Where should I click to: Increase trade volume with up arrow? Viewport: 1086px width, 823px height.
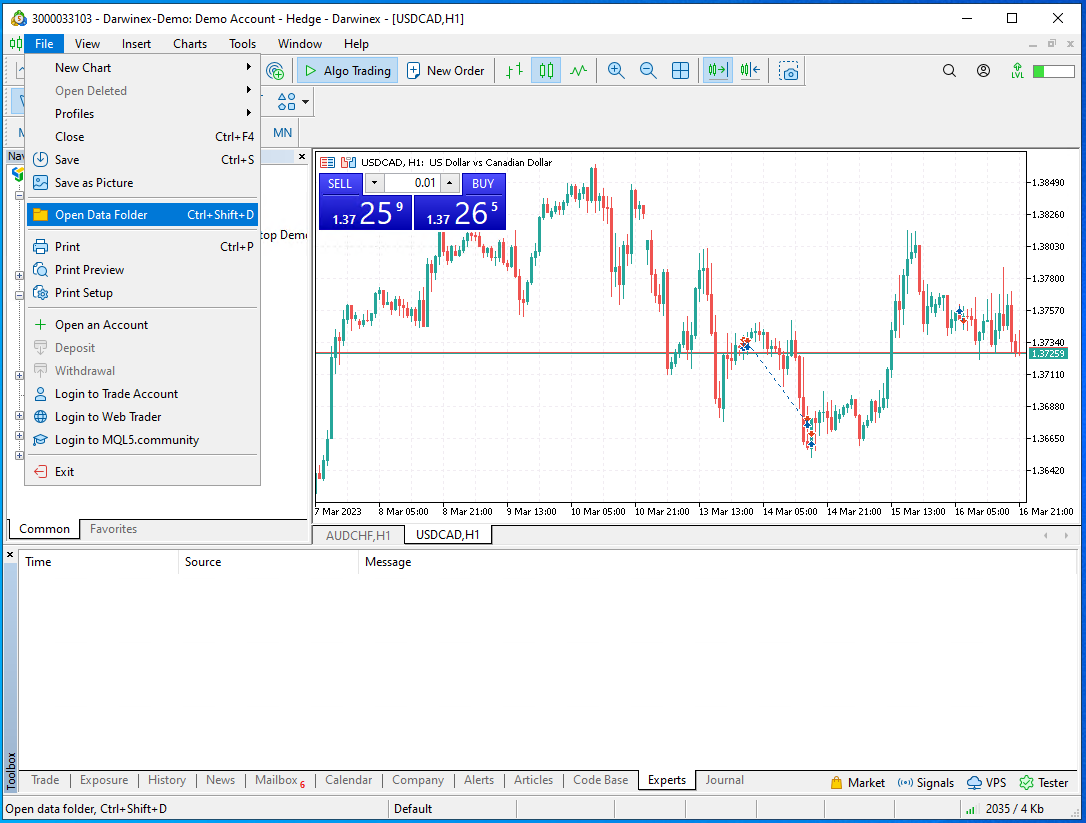tap(449, 183)
